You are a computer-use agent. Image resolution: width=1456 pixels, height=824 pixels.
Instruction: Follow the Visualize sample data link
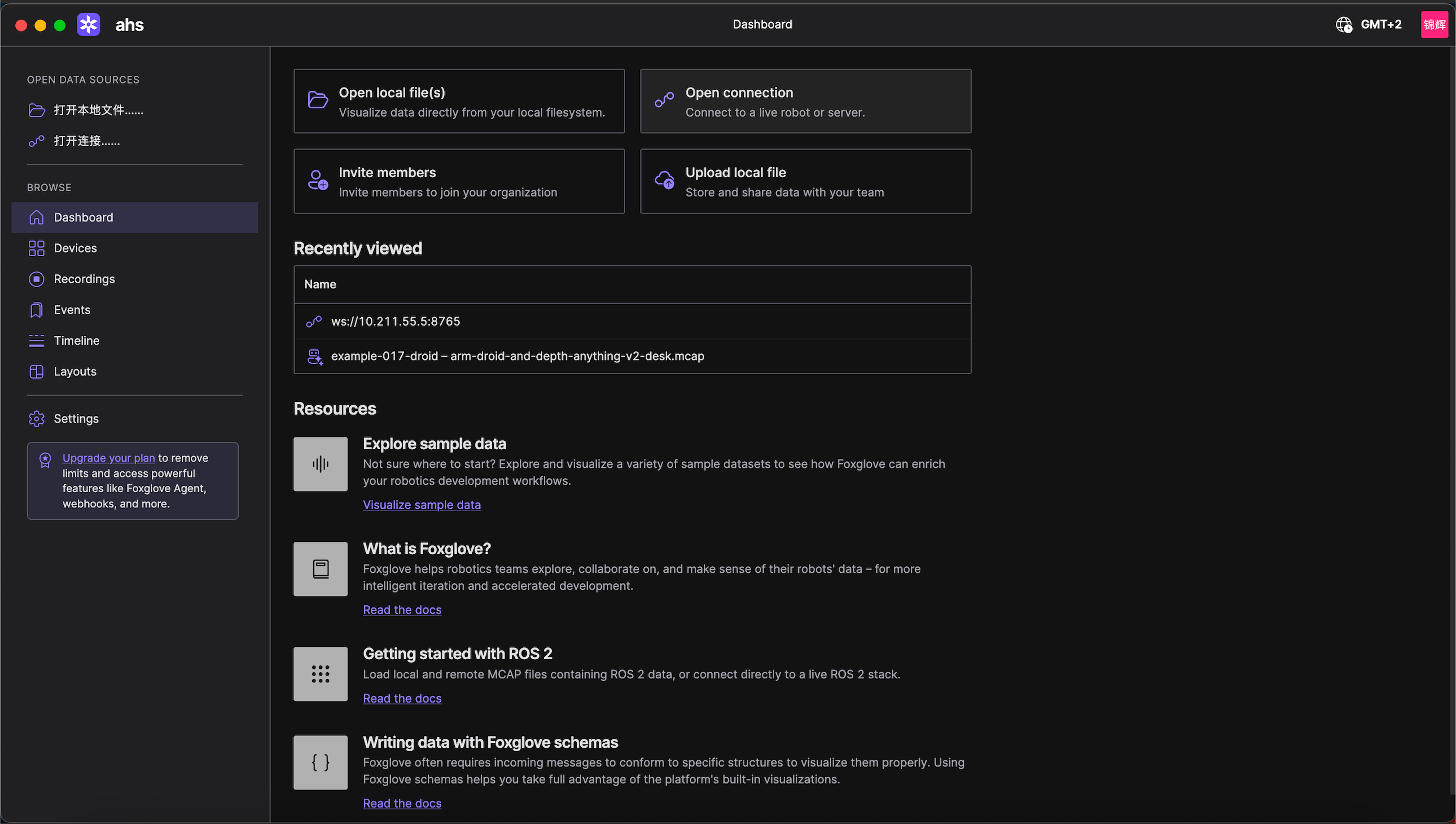pos(422,505)
